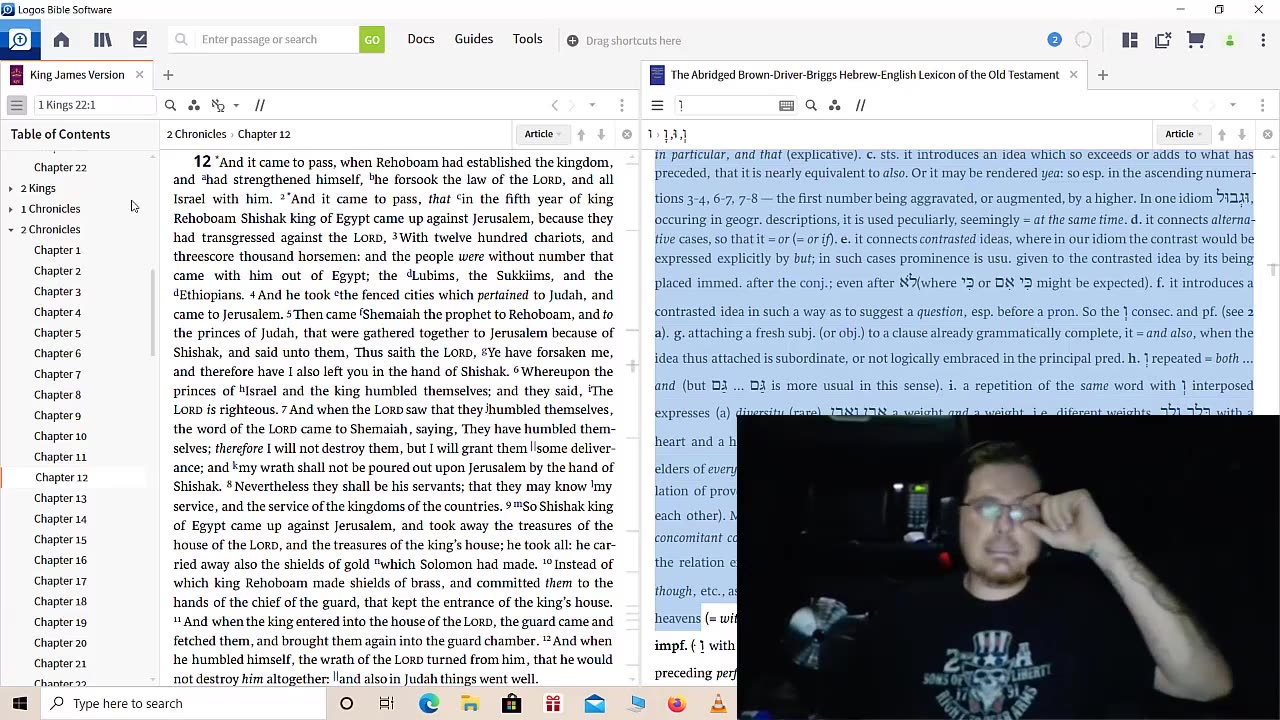Click the Windows taskbar search box
Viewport: 1280px width, 720px height.
[185, 703]
